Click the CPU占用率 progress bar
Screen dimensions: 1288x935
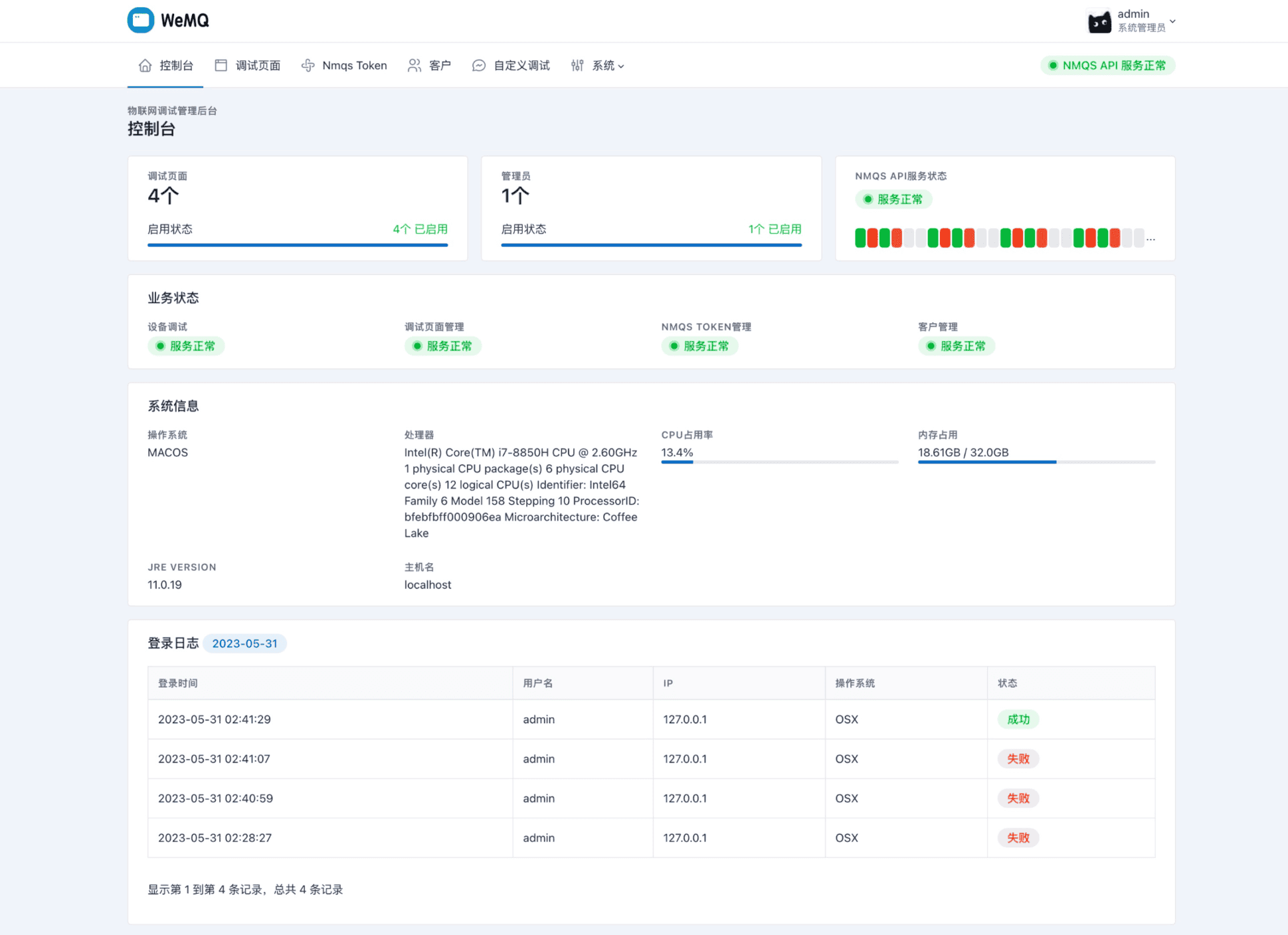pyautogui.click(x=779, y=462)
